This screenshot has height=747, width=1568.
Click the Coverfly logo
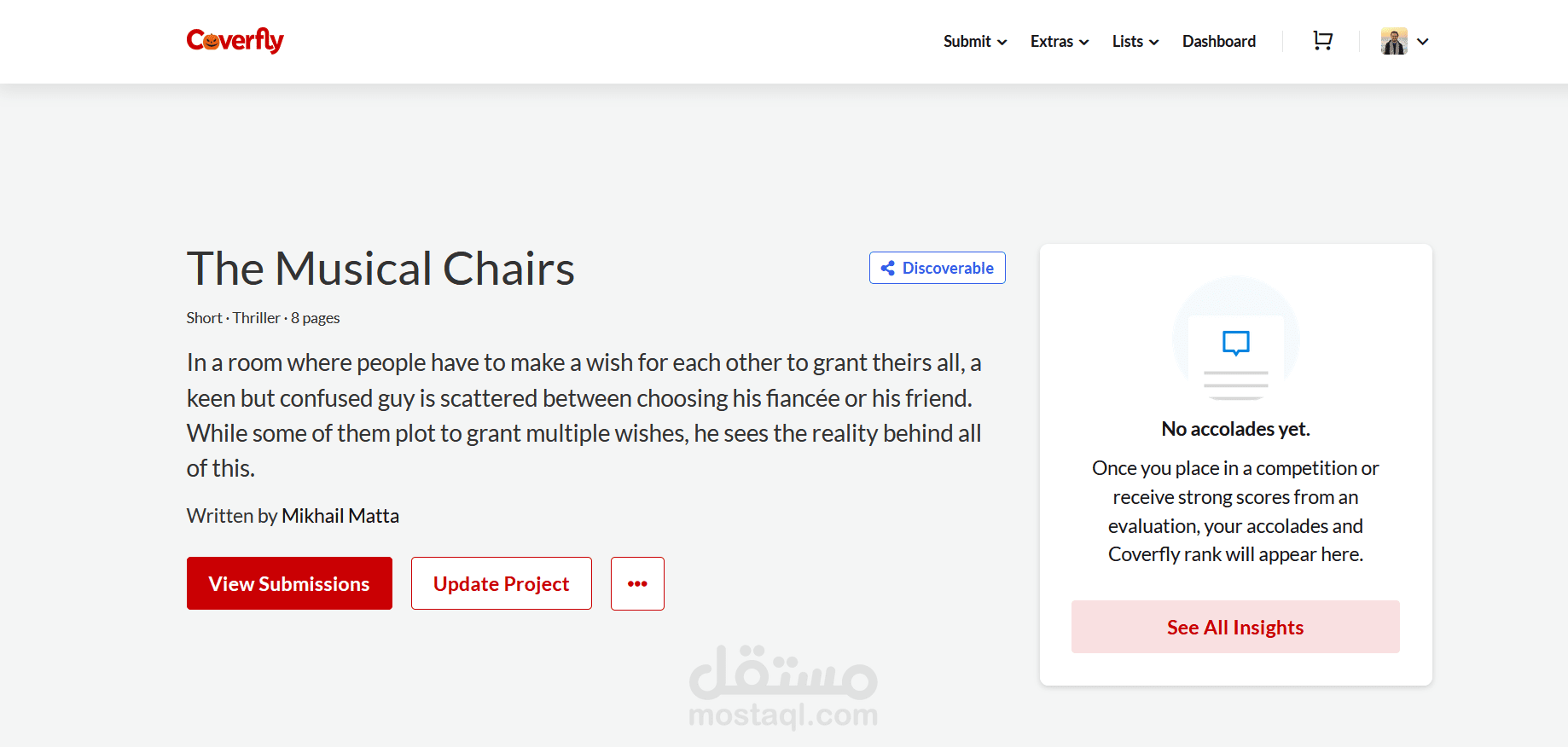235,40
